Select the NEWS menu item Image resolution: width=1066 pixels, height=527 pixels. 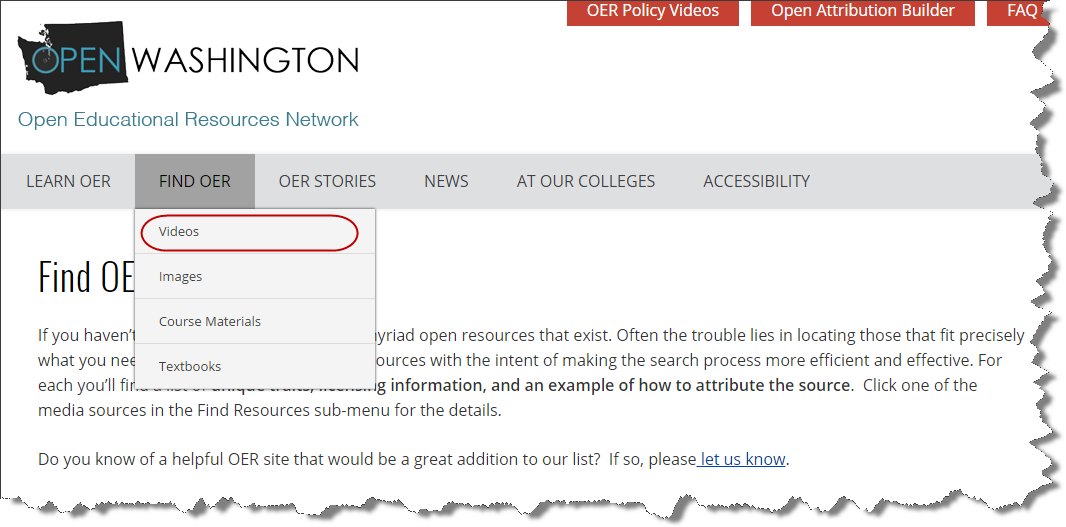[446, 181]
